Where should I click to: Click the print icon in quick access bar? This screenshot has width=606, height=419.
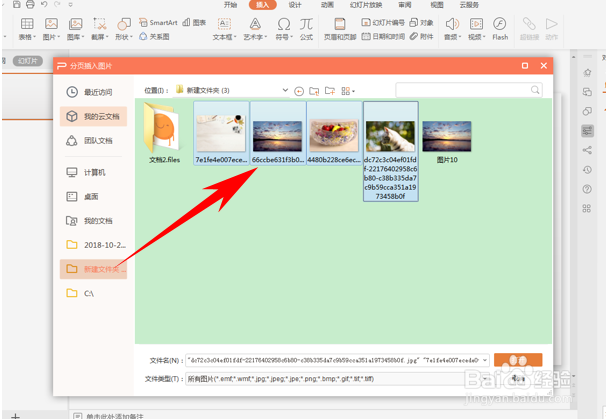[30, 5]
